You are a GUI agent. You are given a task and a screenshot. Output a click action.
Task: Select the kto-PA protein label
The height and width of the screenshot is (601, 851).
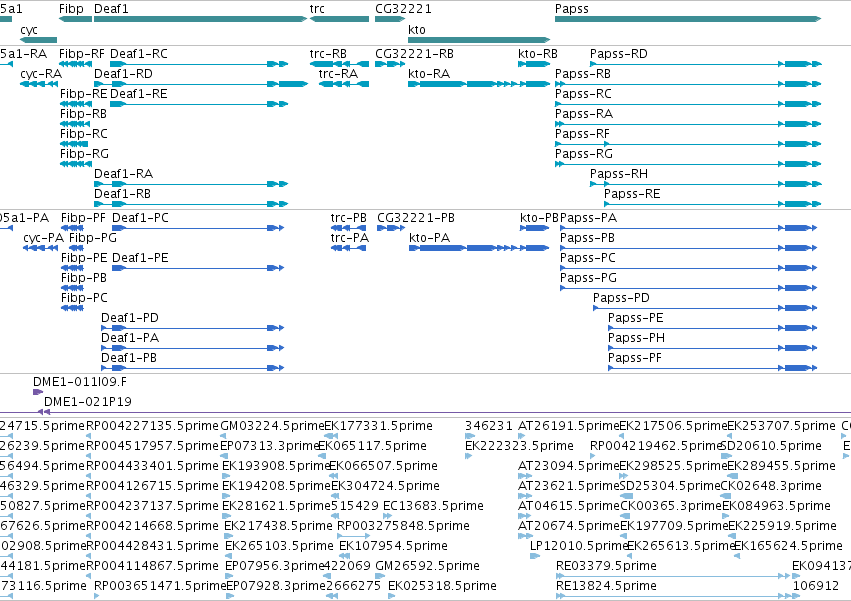(430, 238)
